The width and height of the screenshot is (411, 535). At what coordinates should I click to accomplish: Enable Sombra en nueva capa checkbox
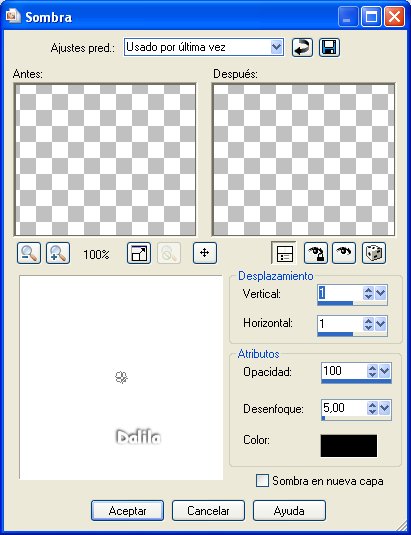click(x=262, y=481)
